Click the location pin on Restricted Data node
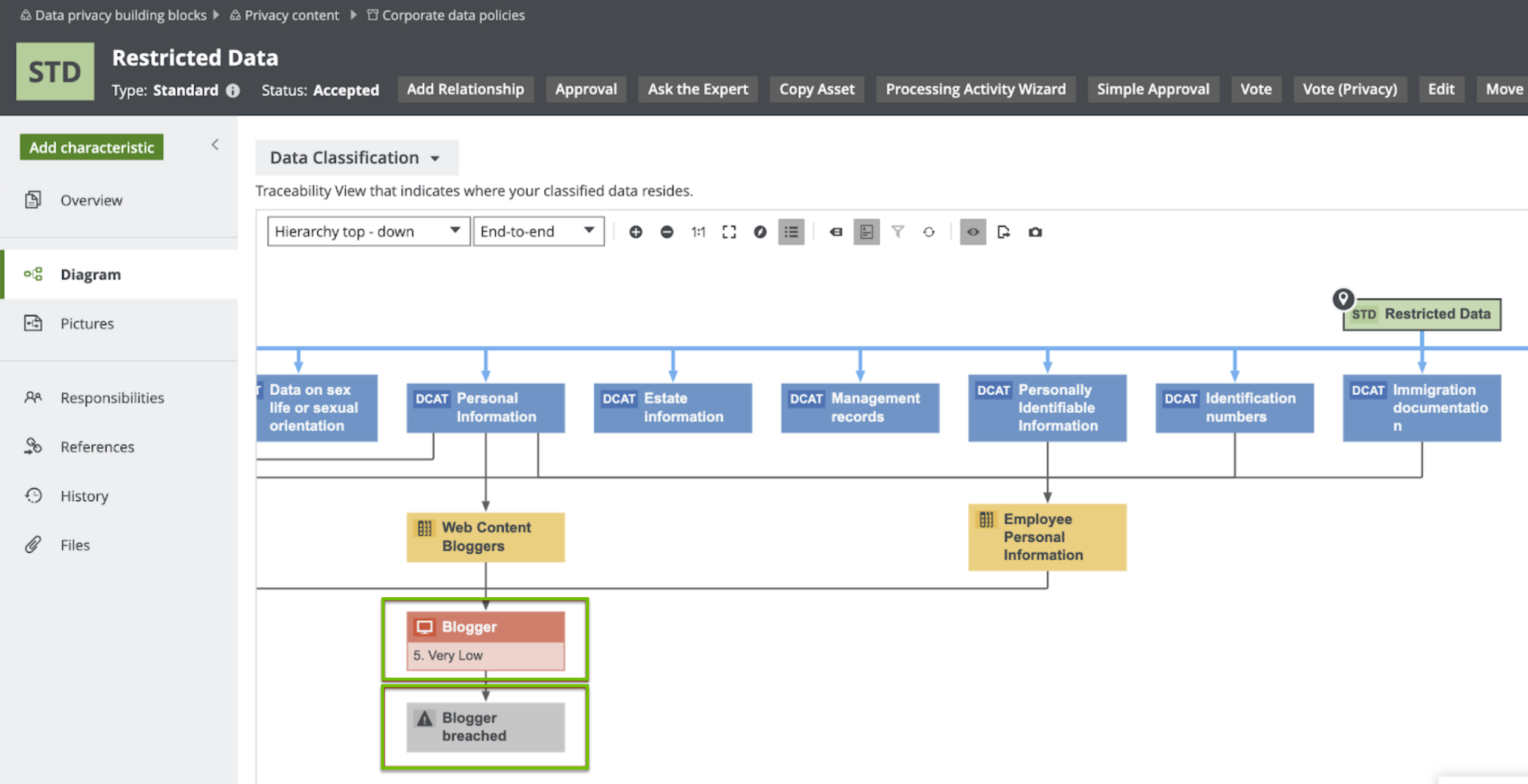This screenshot has width=1528, height=784. (1343, 299)
